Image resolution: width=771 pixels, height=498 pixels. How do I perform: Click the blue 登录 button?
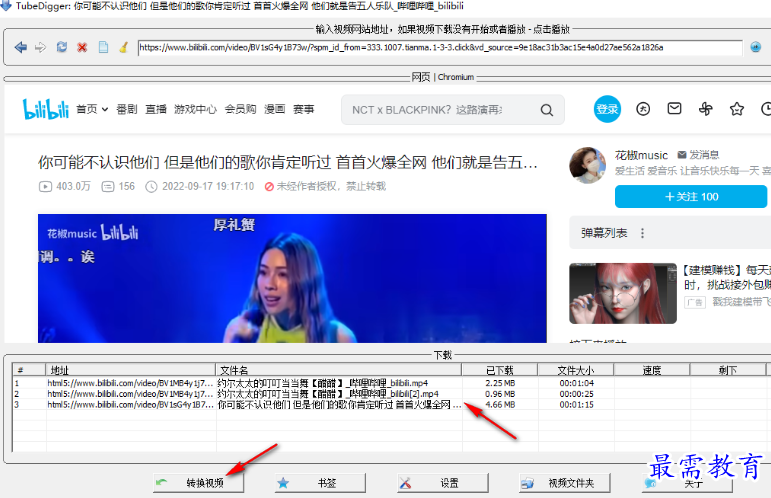[x=607, y=109]
